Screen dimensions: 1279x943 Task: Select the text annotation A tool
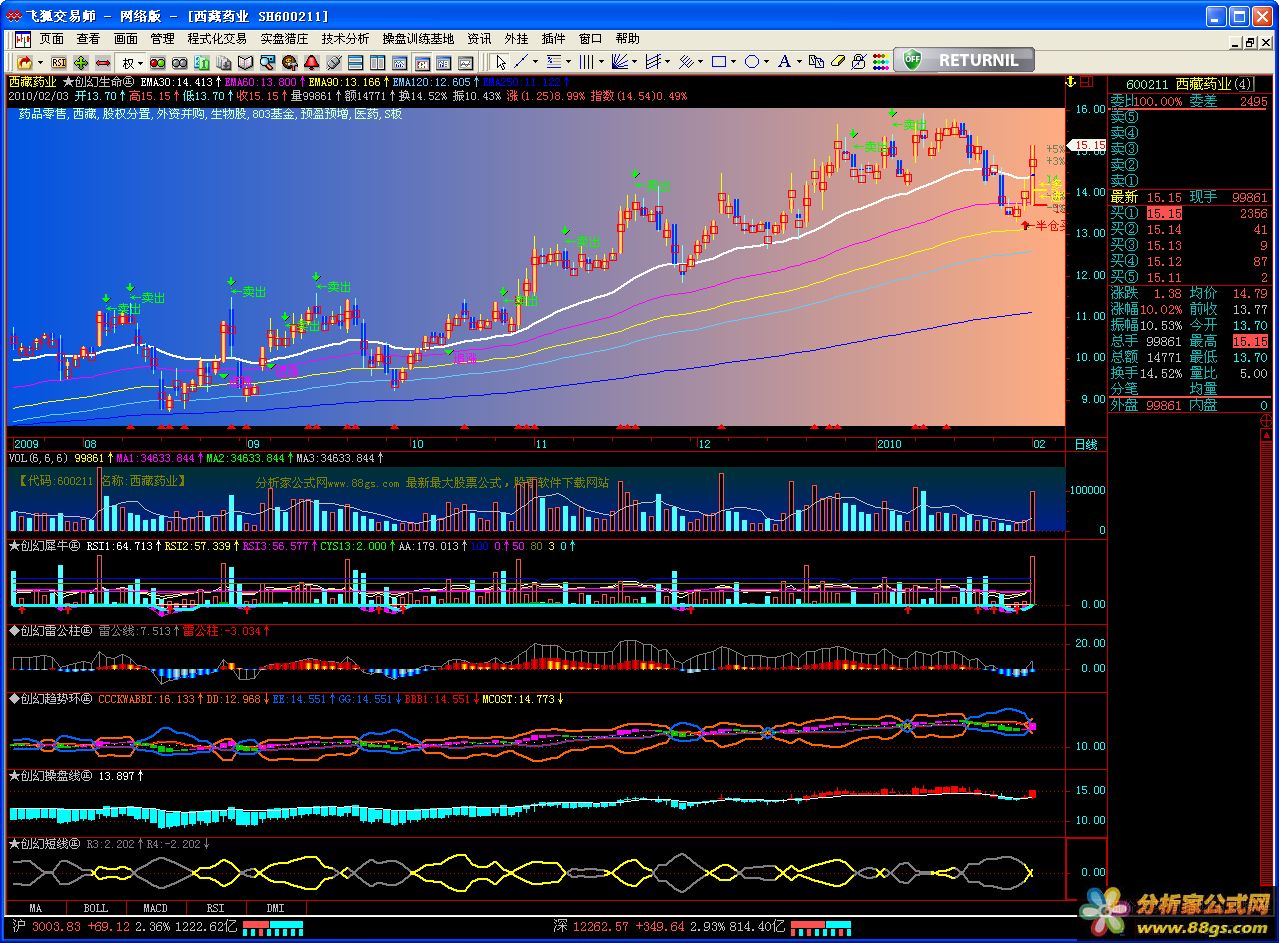click(784, 62)
